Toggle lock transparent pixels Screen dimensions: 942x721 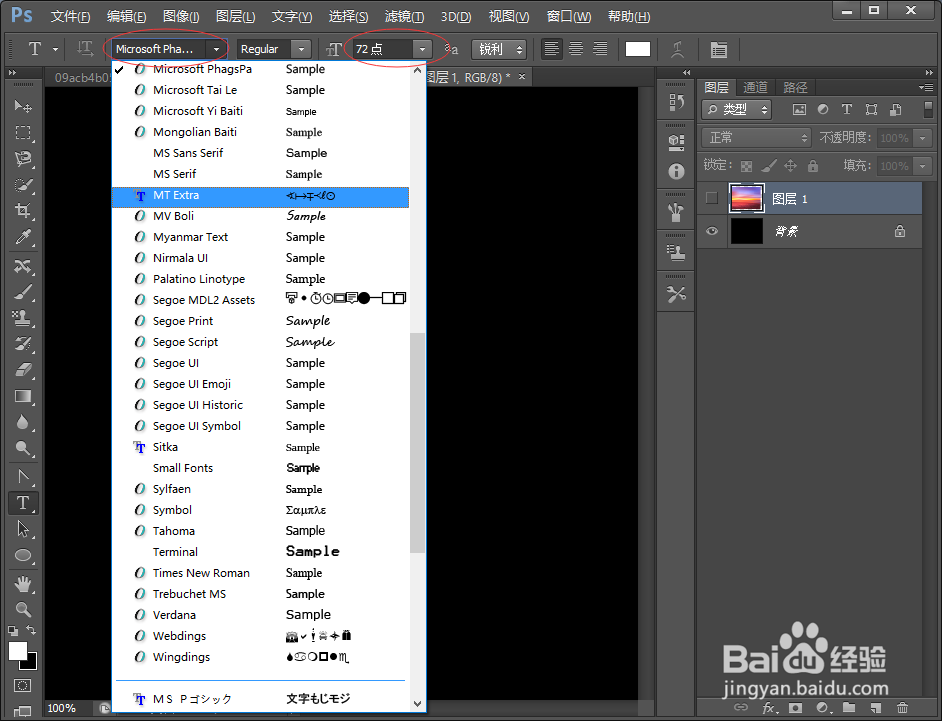(x=746, y=166)
